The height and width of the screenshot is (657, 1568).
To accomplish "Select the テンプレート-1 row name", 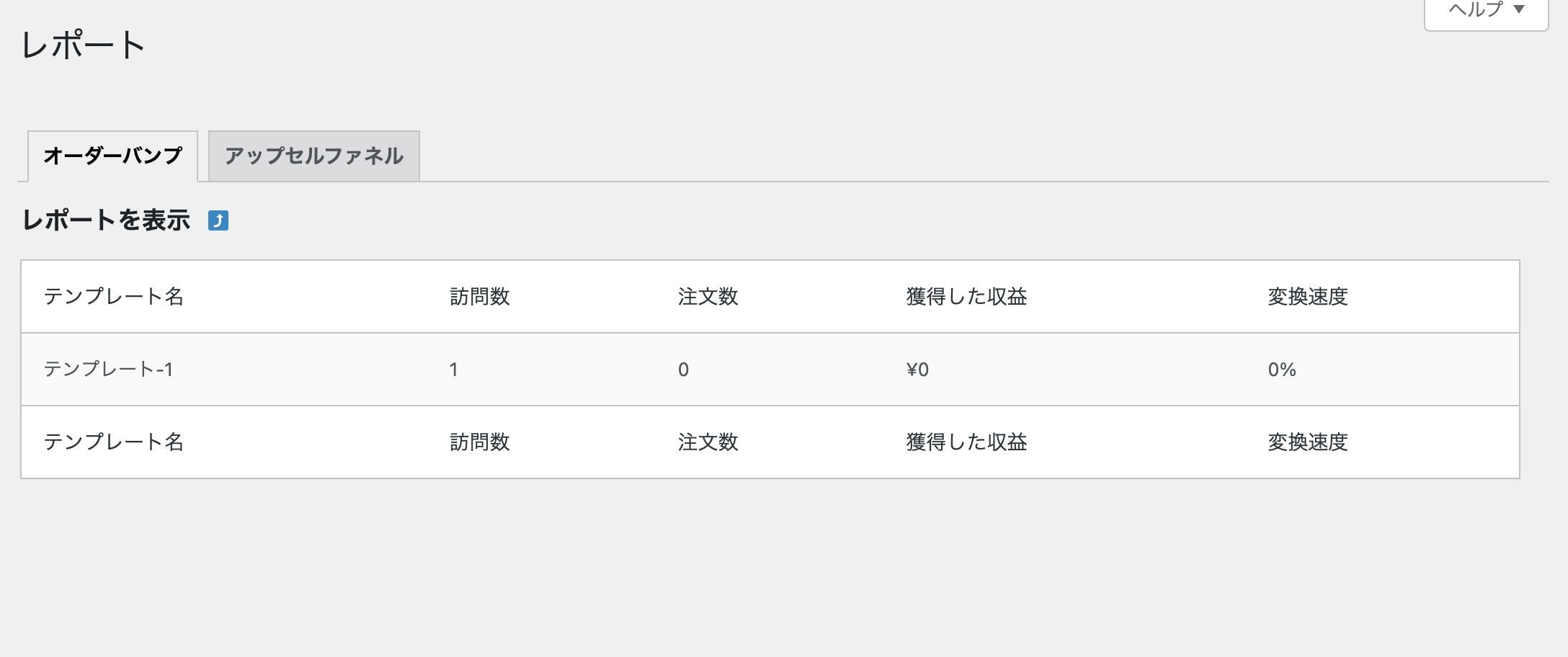I will 108,370.
